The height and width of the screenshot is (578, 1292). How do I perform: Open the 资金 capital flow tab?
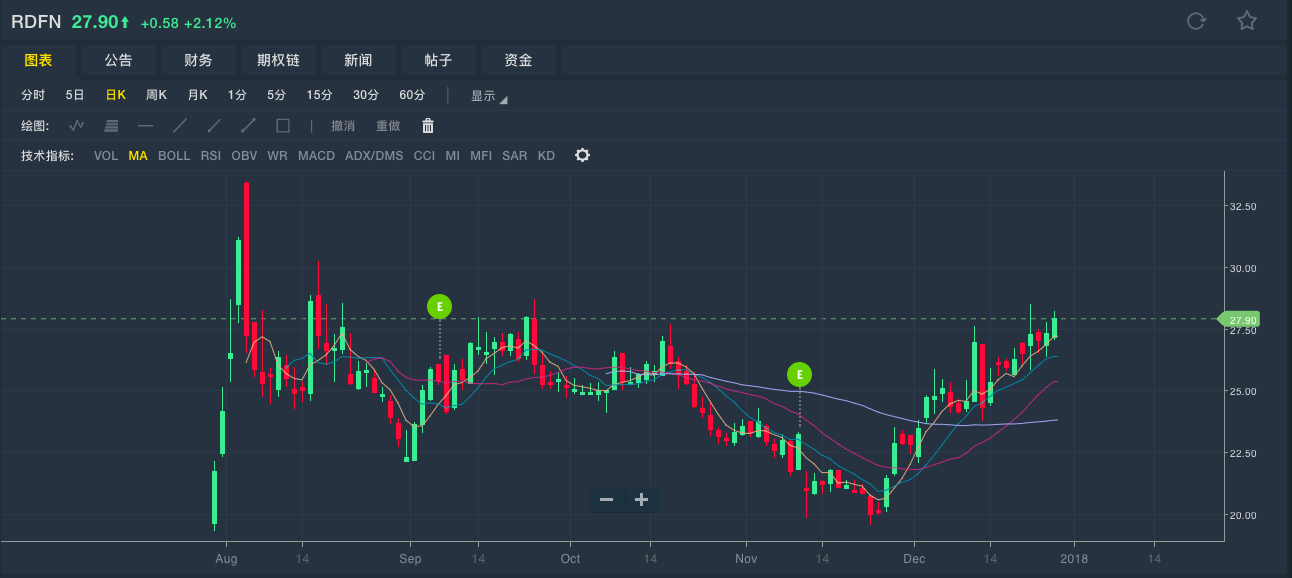(x=518, y=60)
